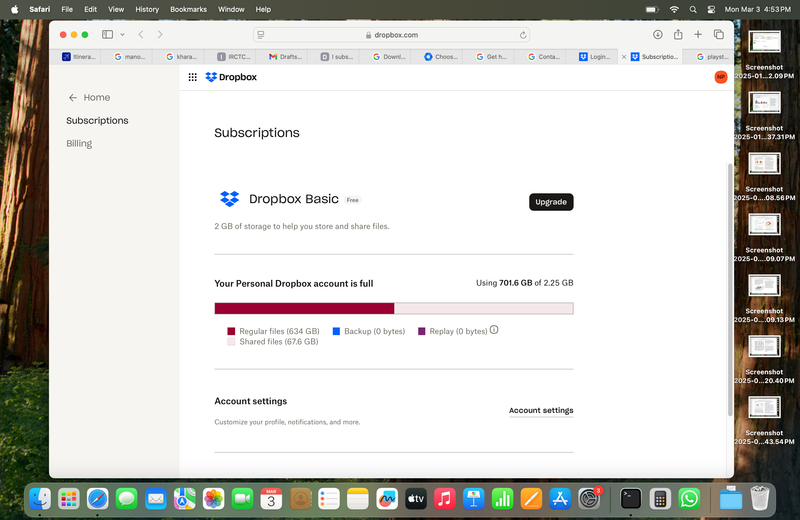Open the Window menu
This screenshot has width=800, height=520.
(231, 9)
